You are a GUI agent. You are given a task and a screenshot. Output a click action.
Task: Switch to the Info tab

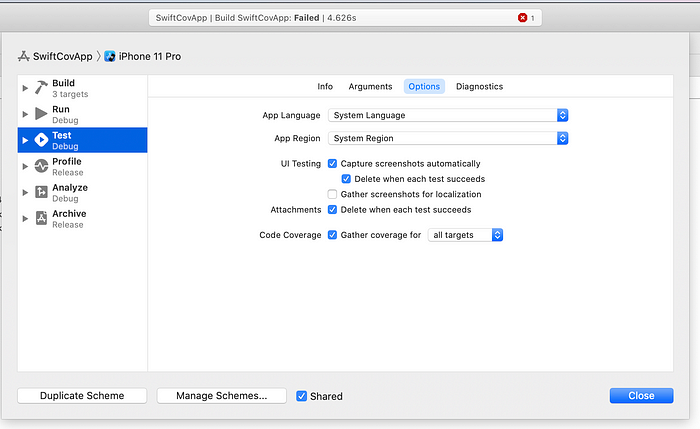(325, 86)
